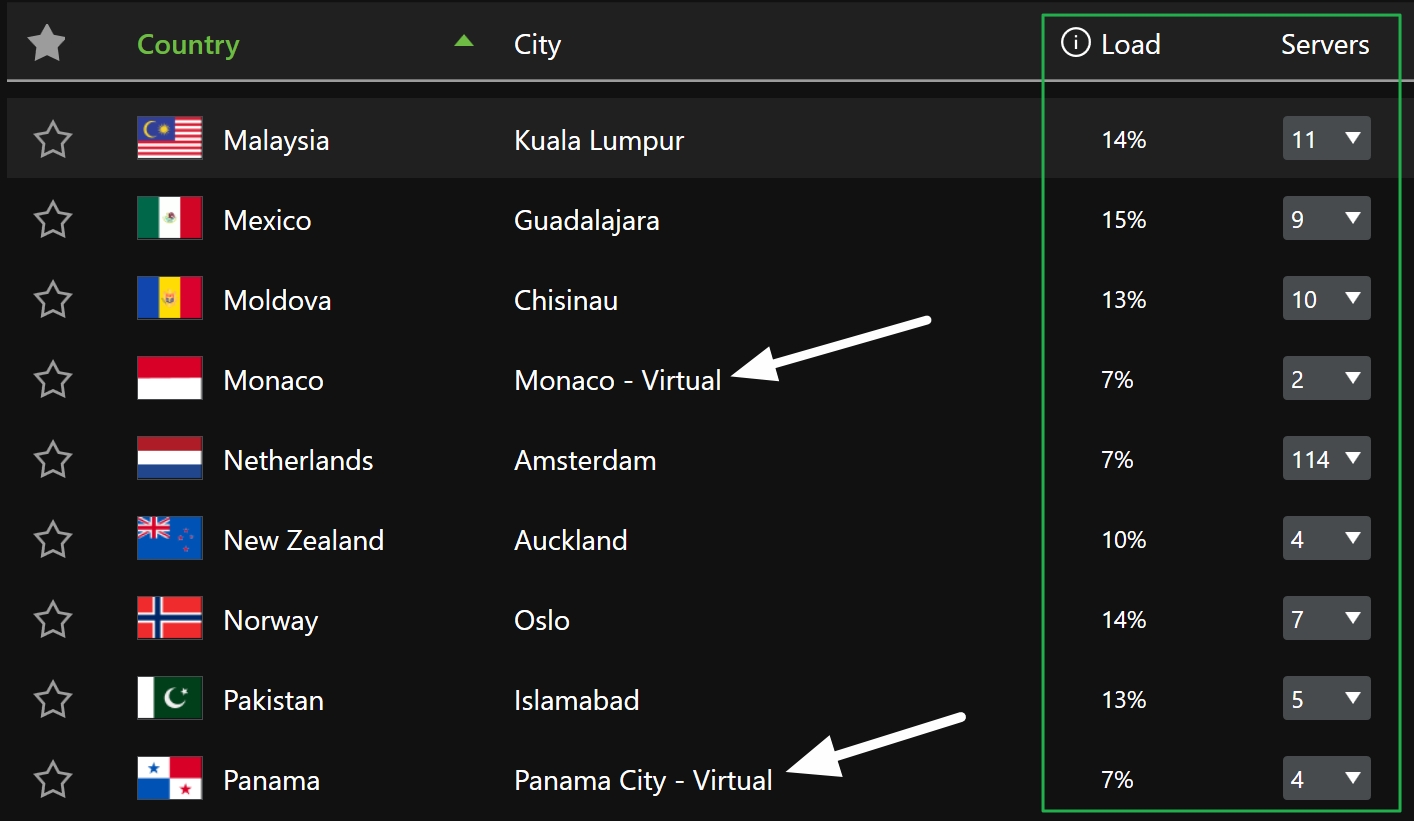Click the Norway flag icon
The height and width of the screenshot is (821, 1414).
click(x=169, y=619)
